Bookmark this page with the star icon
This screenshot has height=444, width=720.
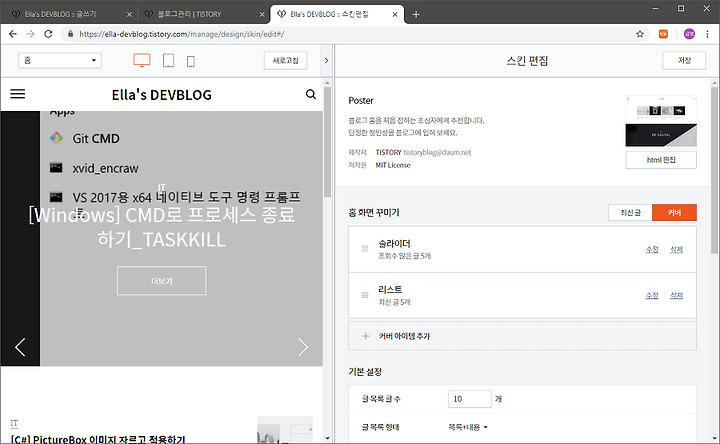pyautogui.click(x=640, y=34)
